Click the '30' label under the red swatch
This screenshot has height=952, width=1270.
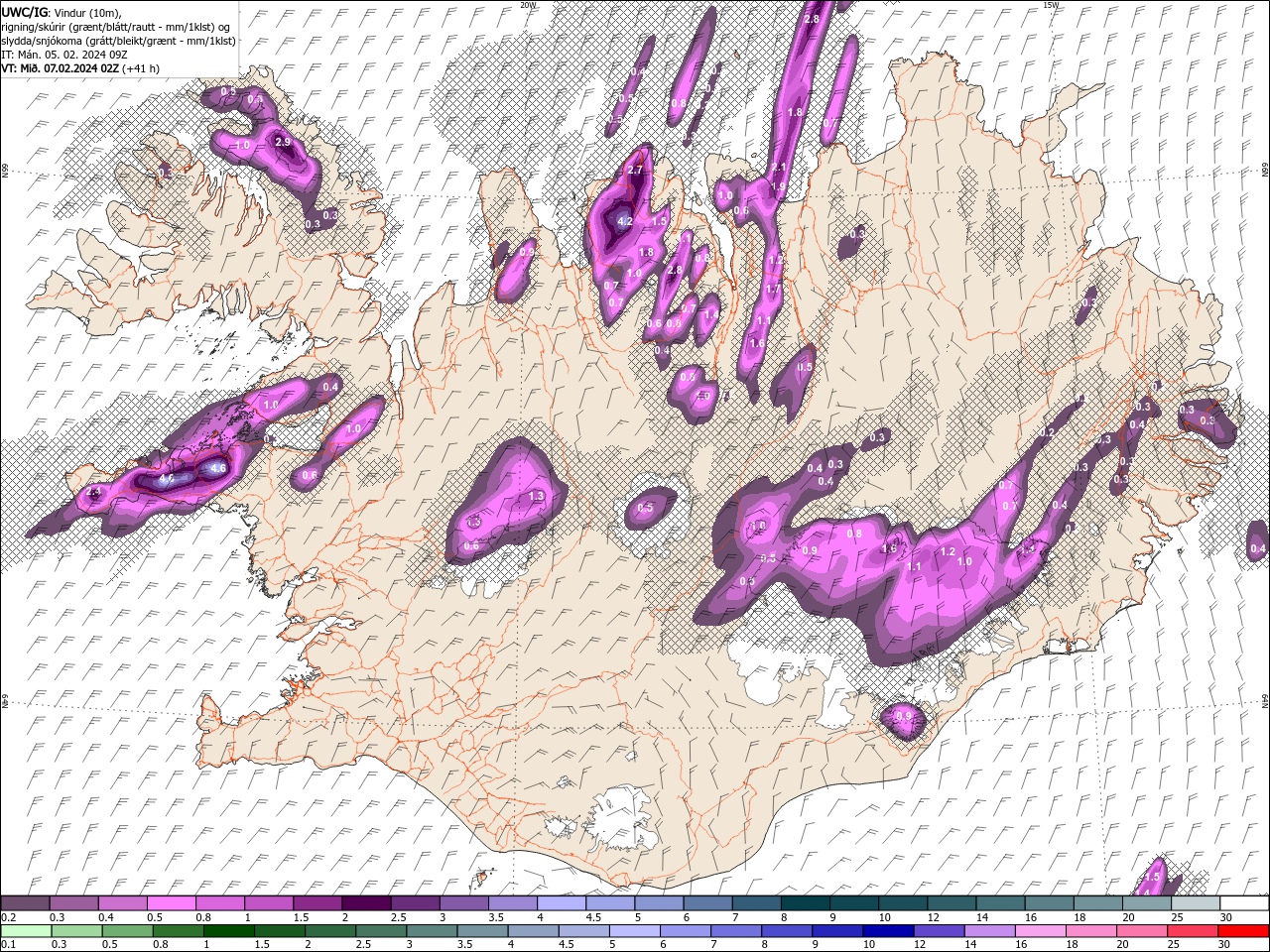tap(1225, 945)
